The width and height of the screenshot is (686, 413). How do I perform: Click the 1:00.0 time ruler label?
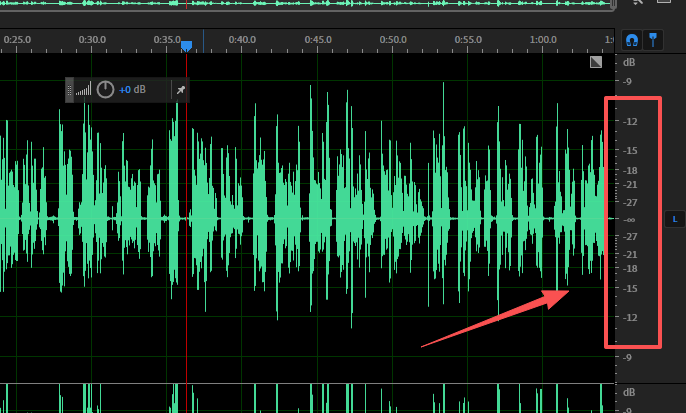coord(543,39)
